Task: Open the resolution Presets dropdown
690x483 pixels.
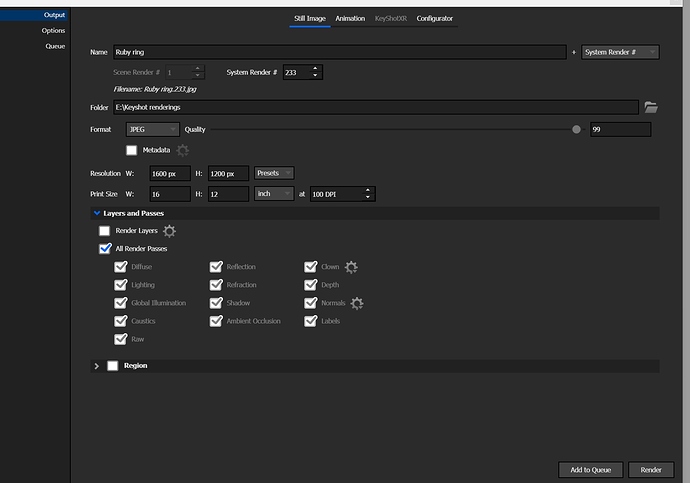Action: (274, 173)
